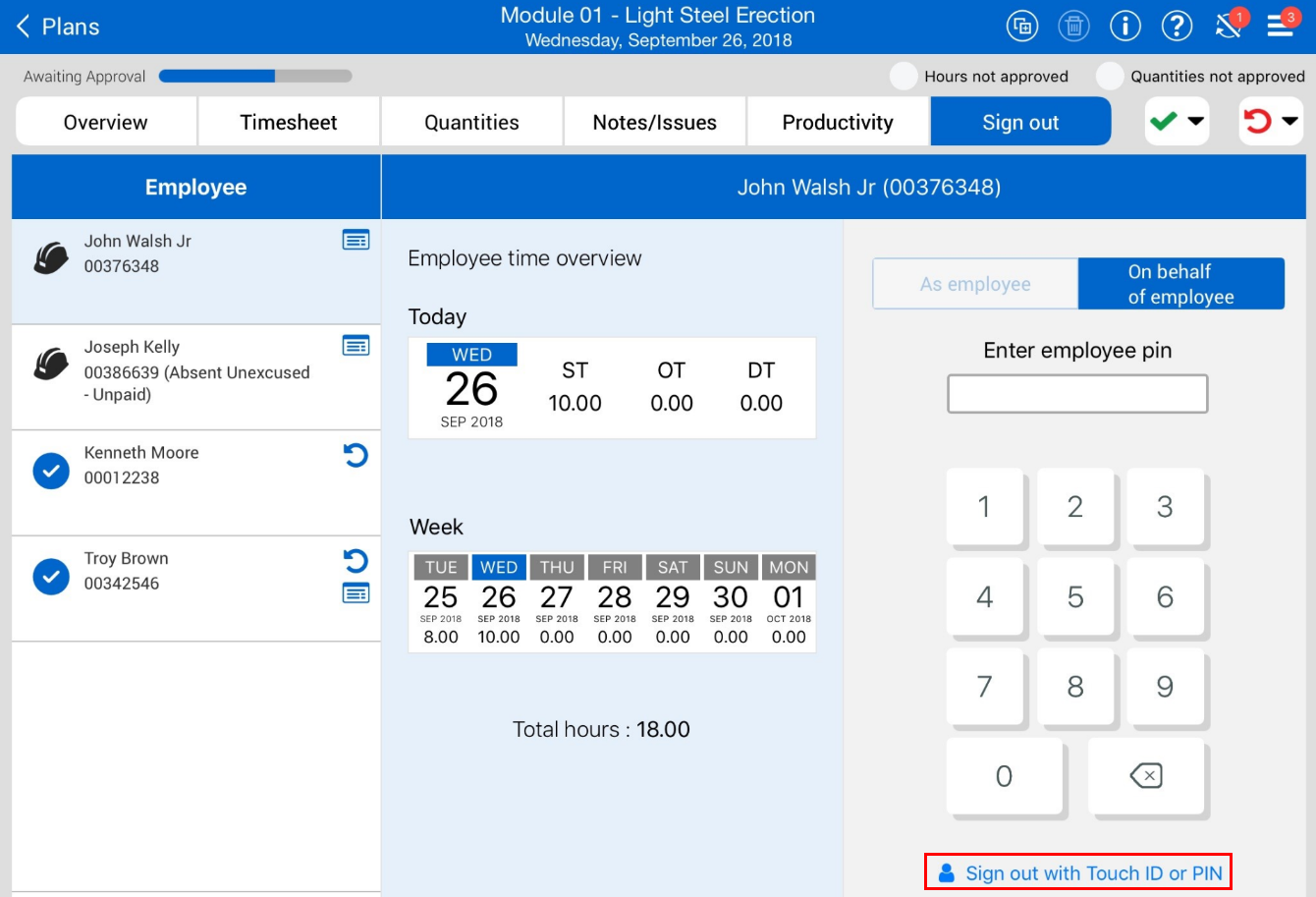Click the Awaiting Approval progress bar
The image size is (1316, 897).
(255, 77)
